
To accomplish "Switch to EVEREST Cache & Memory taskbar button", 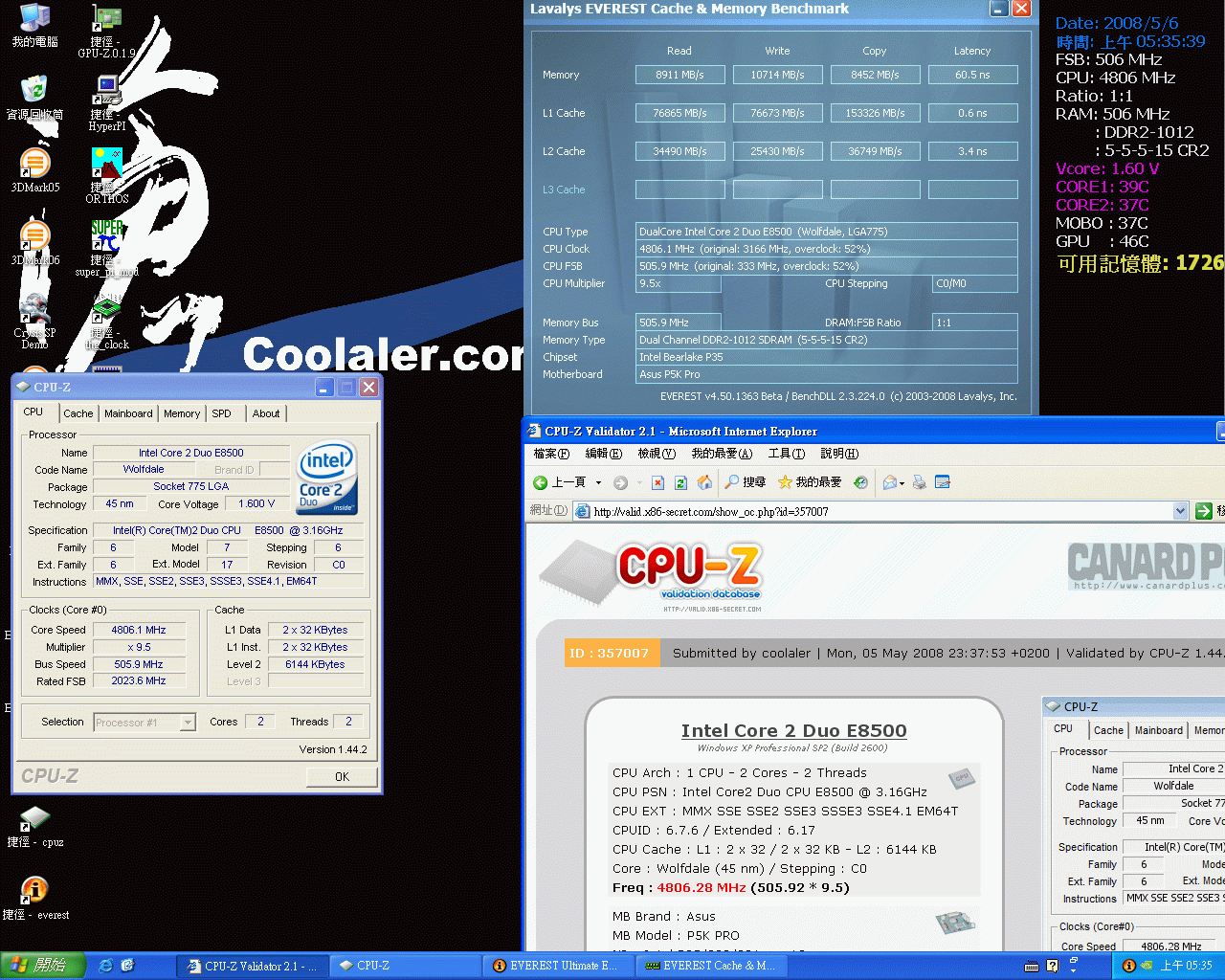I will tap(710, 966).
